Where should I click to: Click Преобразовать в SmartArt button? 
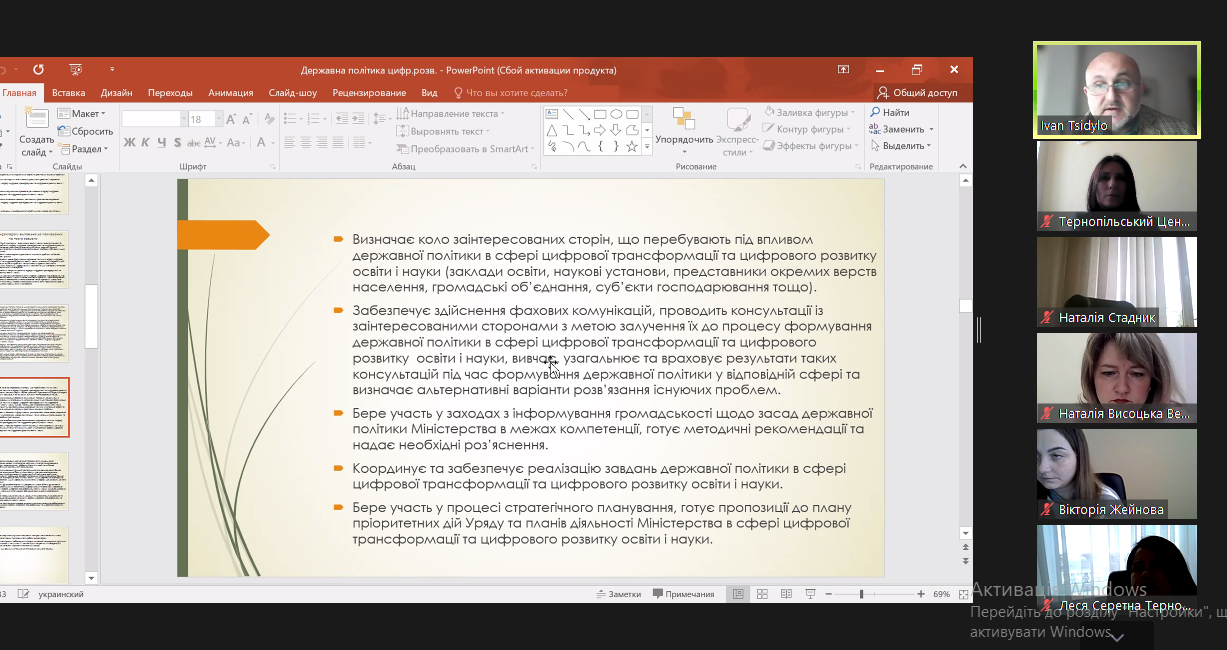tap(465, 148)
